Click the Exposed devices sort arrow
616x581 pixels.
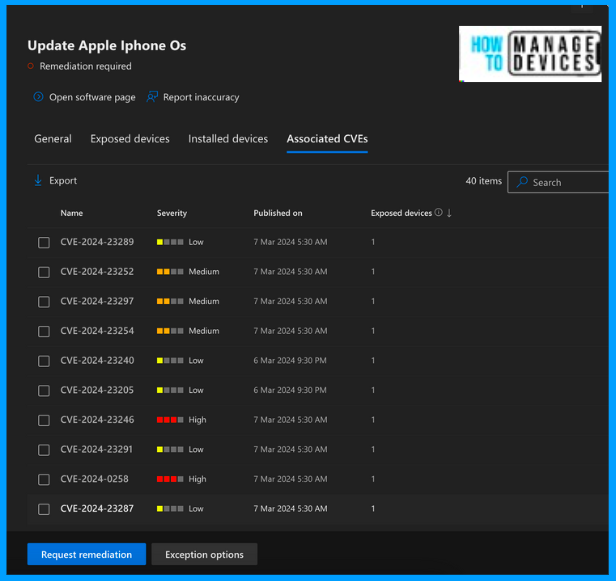point(449,213)
